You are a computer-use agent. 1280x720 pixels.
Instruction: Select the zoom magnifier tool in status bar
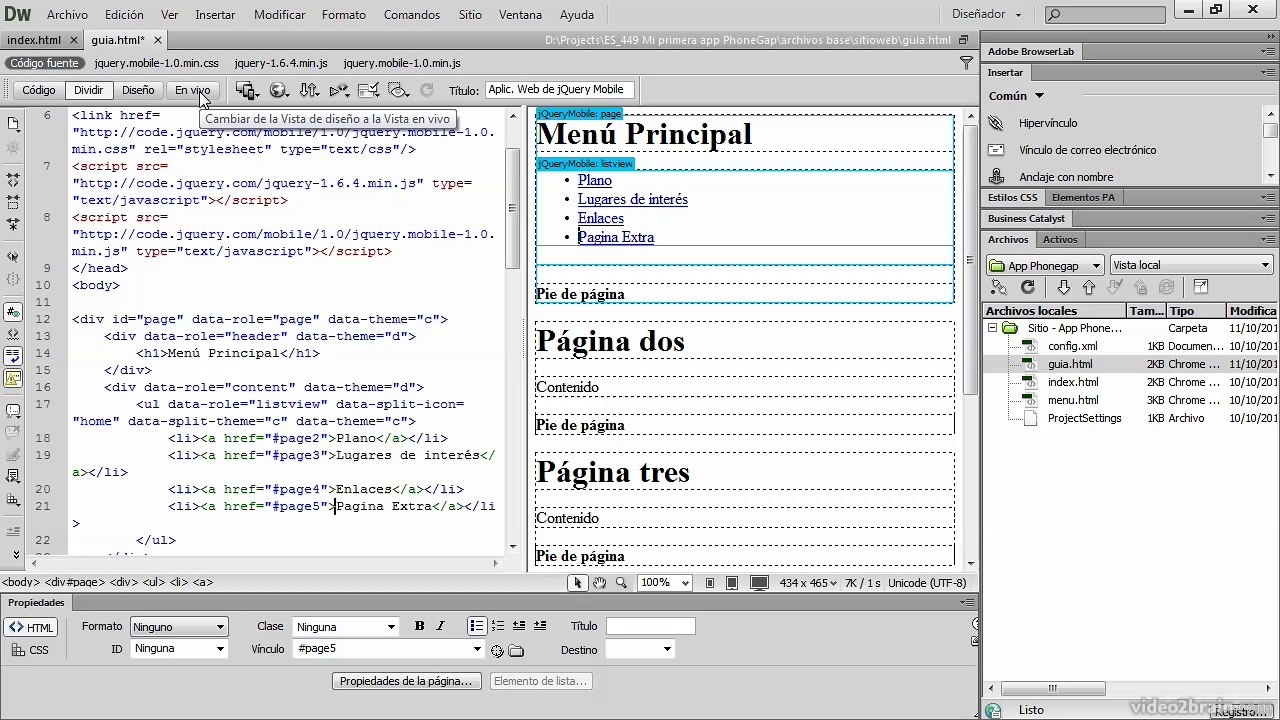(x=621, y=583)
